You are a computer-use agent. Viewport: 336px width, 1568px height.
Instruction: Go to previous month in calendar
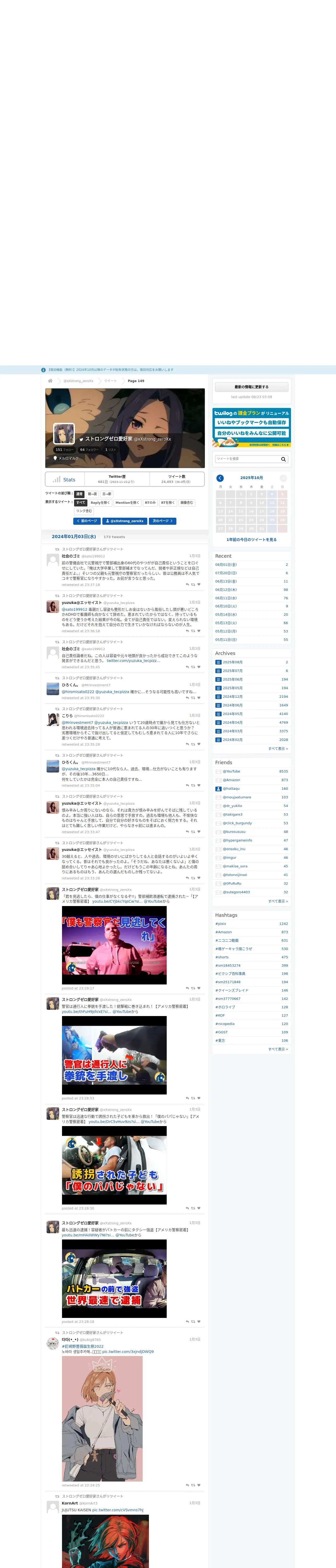point(220,479)
